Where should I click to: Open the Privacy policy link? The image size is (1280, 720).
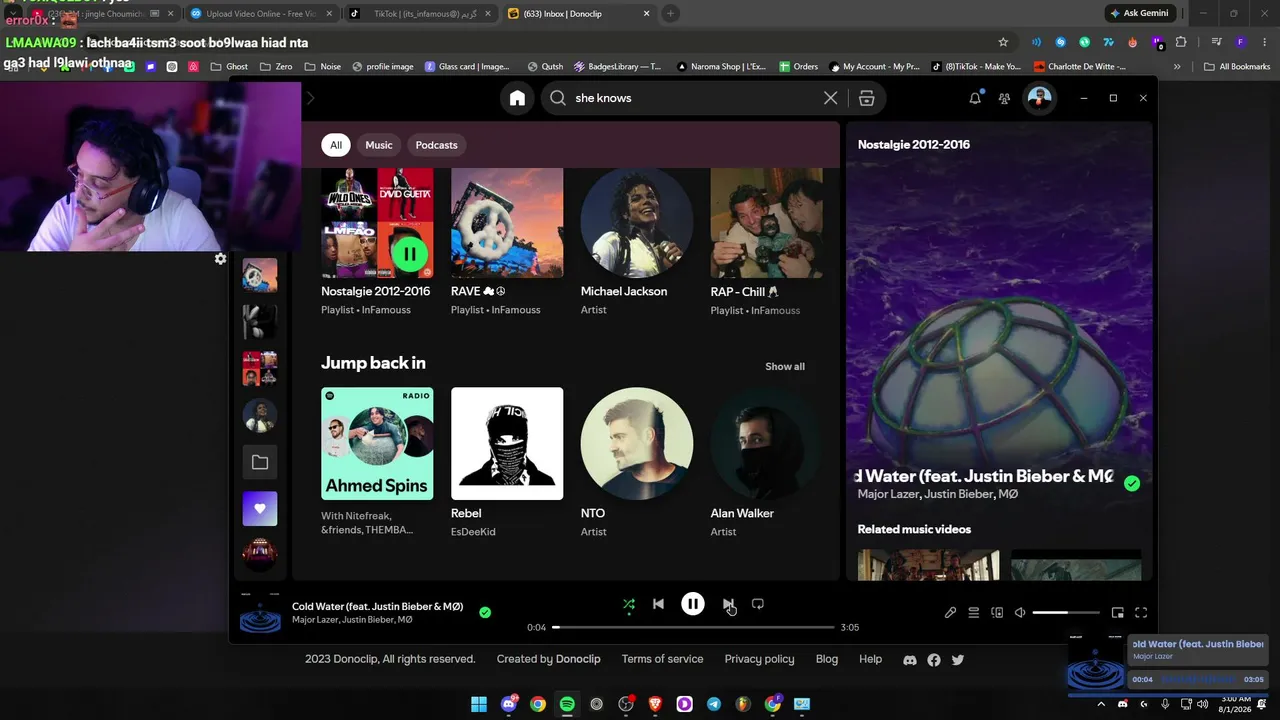tap(760, 659)
